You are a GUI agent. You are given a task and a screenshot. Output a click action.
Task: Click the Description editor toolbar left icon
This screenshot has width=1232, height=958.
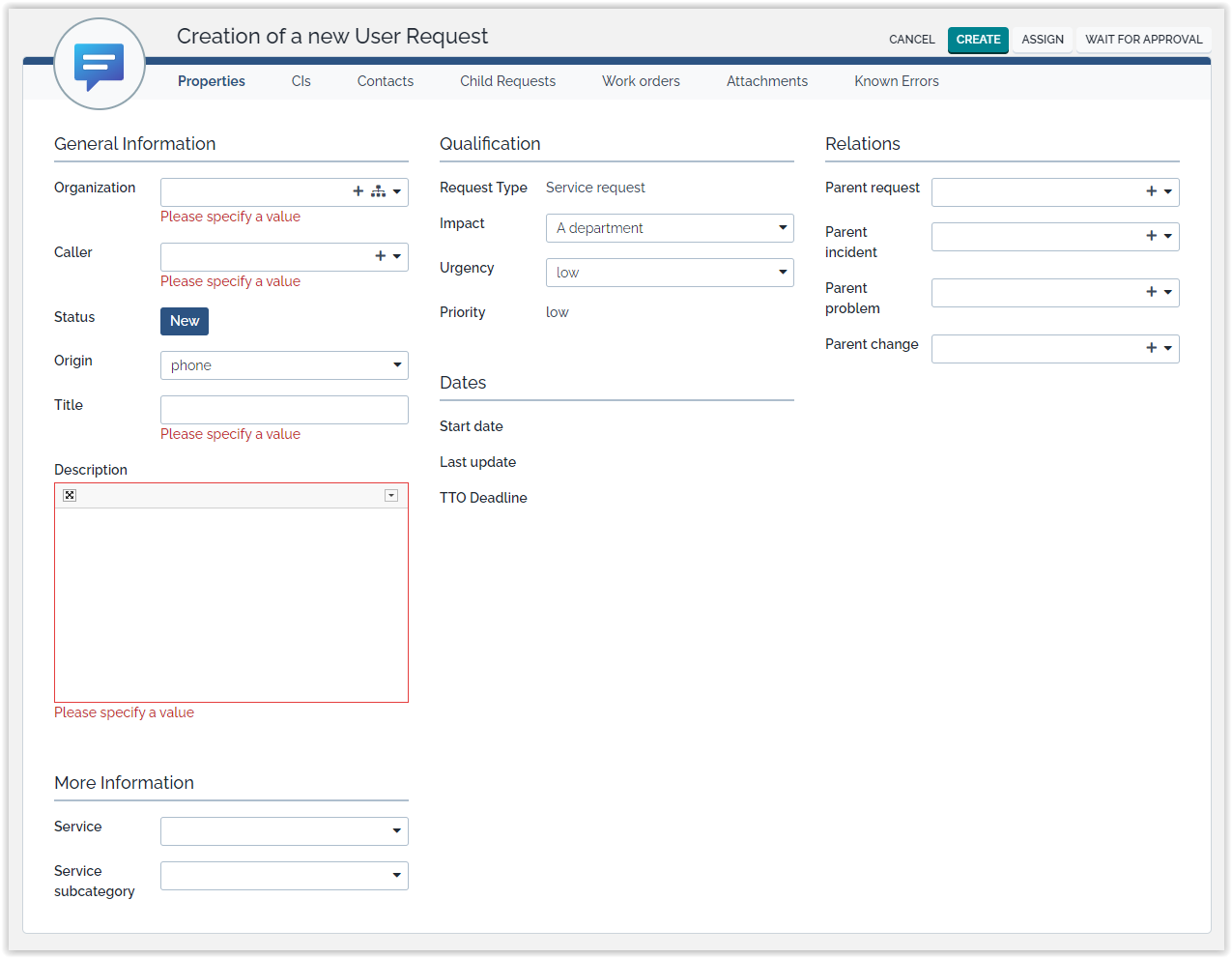(x=70, y=495)
